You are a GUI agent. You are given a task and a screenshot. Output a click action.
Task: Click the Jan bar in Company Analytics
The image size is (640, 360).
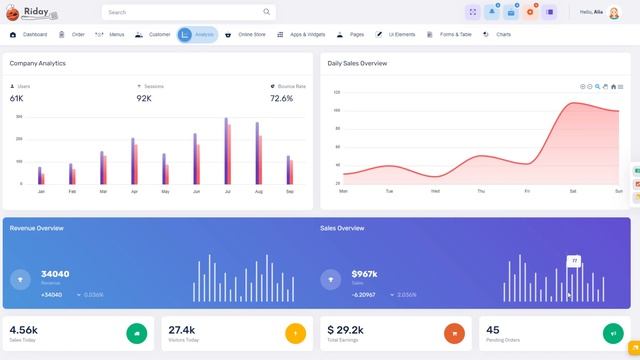[41, 176]
